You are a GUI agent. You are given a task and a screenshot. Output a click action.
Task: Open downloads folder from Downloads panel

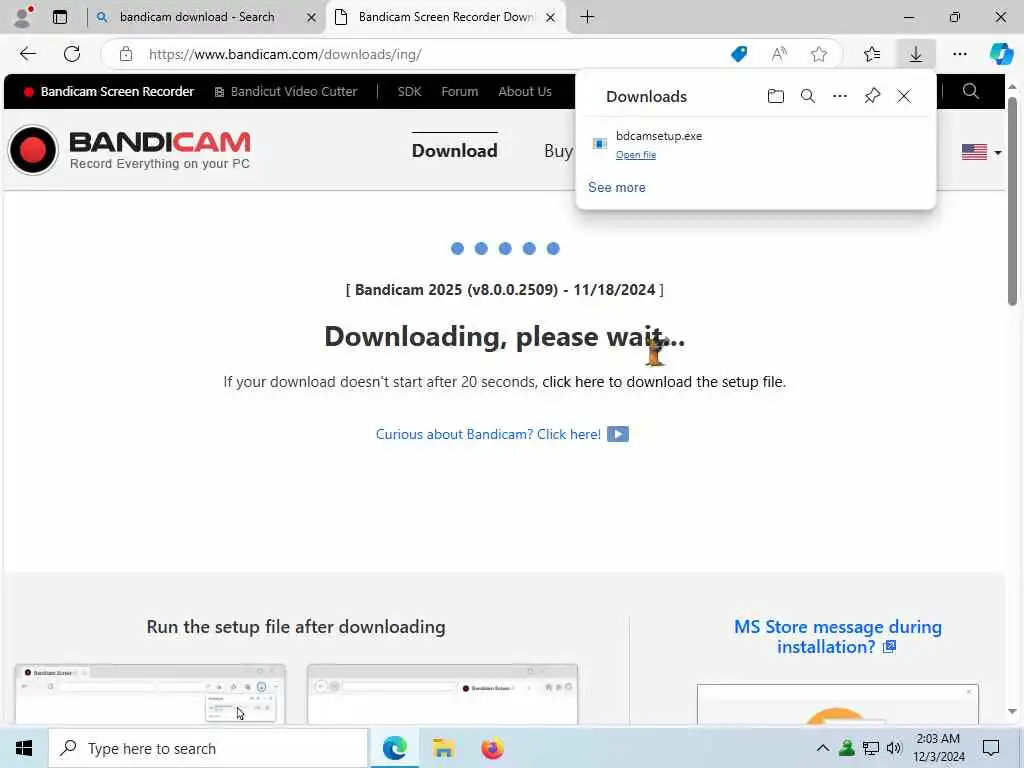pyautogui.click(x=775, y=97)
